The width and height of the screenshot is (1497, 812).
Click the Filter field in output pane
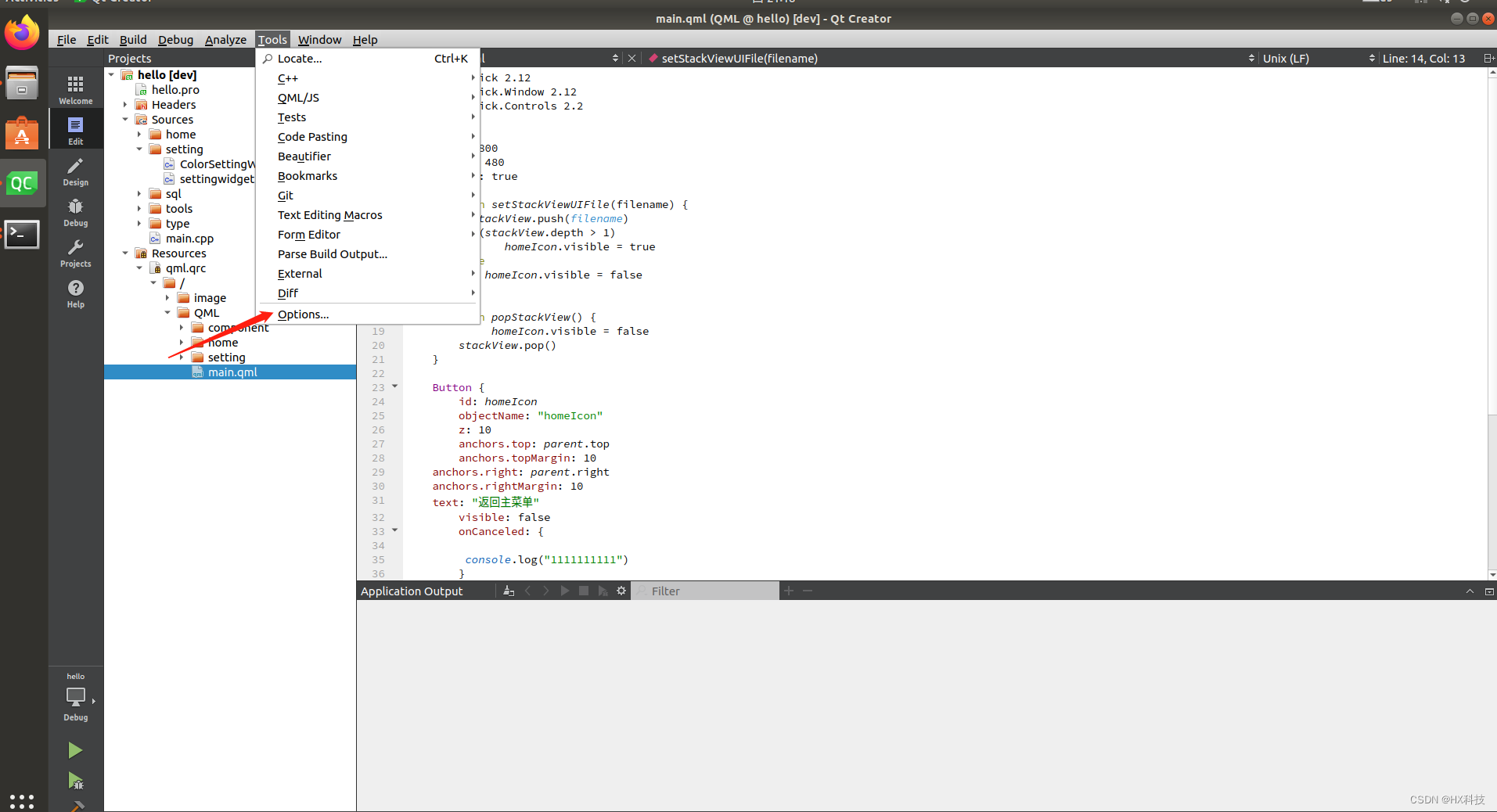pos(706,591)
